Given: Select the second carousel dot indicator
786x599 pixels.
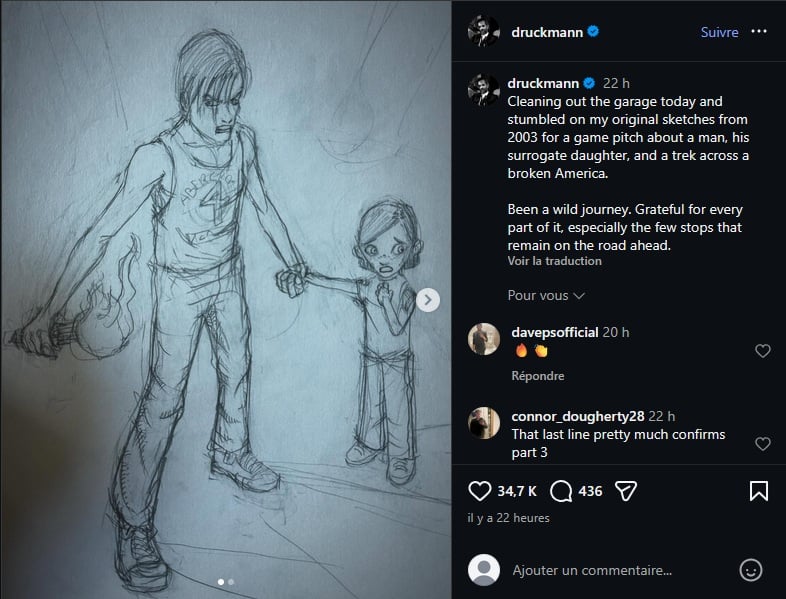Looking at the screenshot, I should click(231, 581).
